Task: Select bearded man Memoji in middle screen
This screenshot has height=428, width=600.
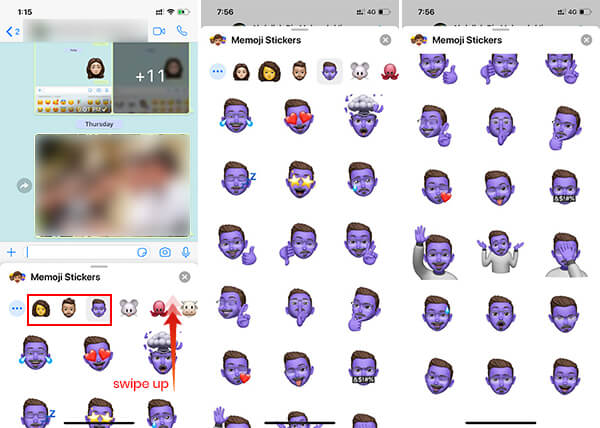Action: [x=300, y=71]
